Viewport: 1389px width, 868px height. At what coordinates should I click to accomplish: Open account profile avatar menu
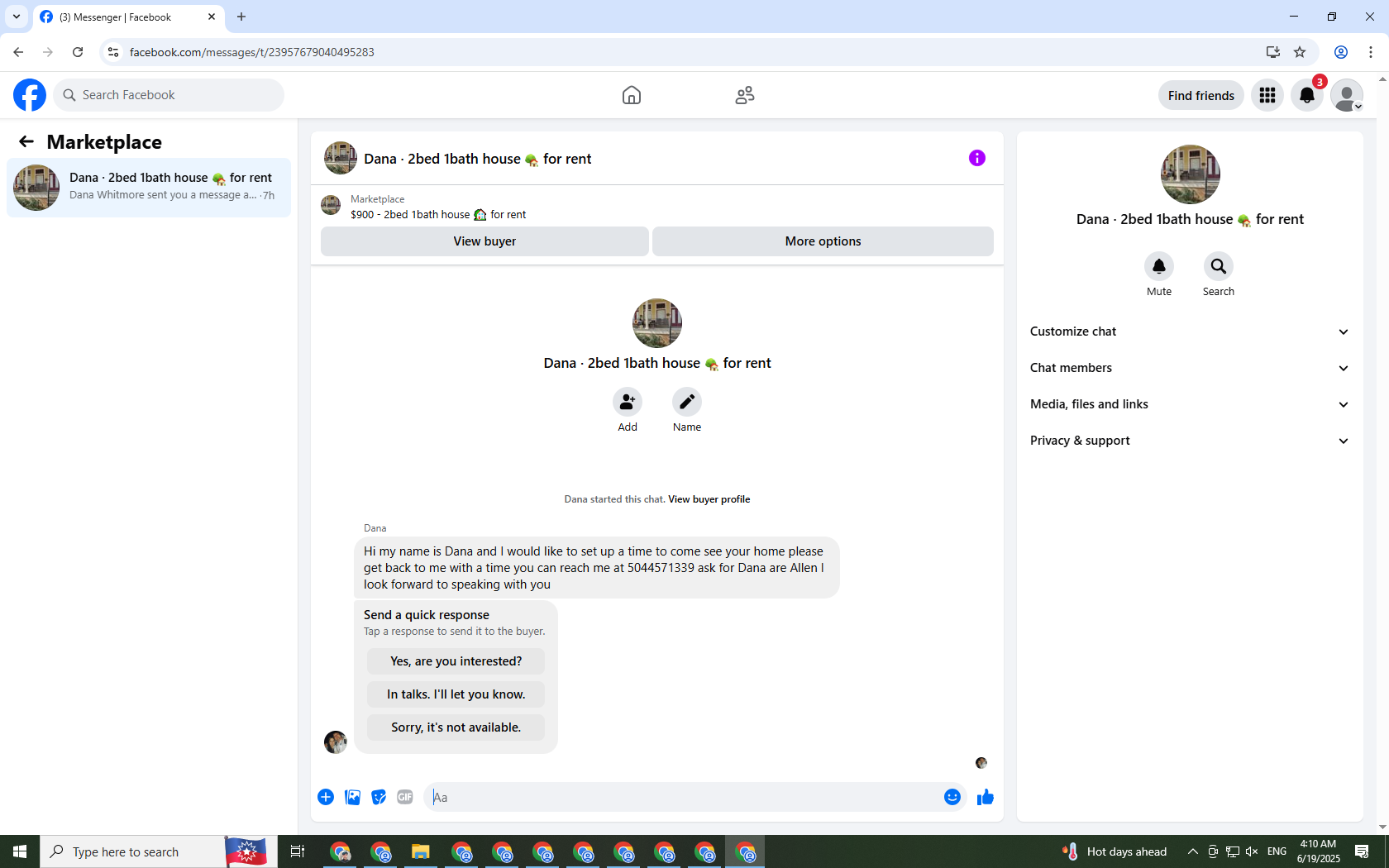1347,95
